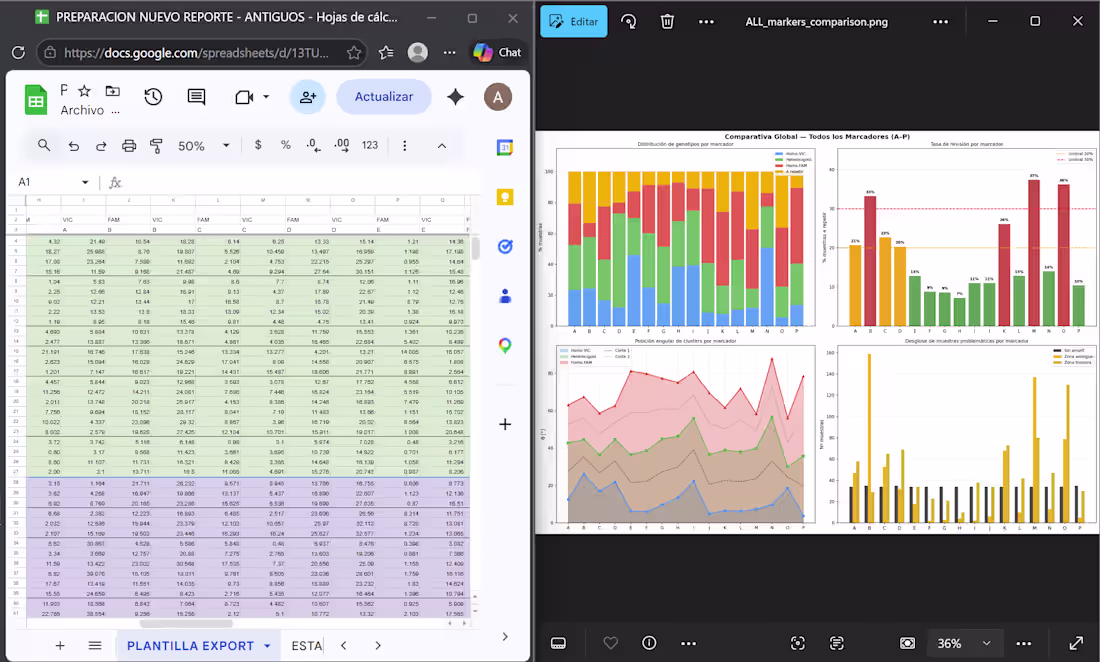
Task: Click the Editar button in Photos
Action: coord(574,22)
